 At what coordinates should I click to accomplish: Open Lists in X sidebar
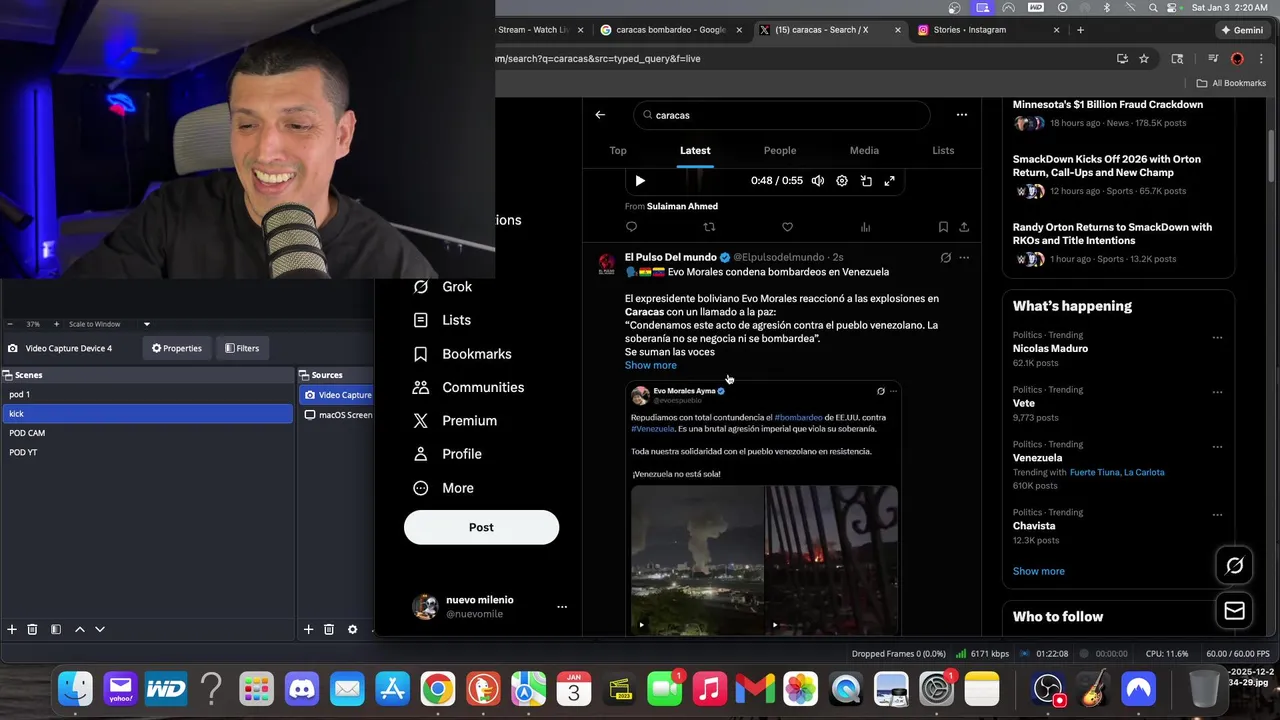point(442,320)
